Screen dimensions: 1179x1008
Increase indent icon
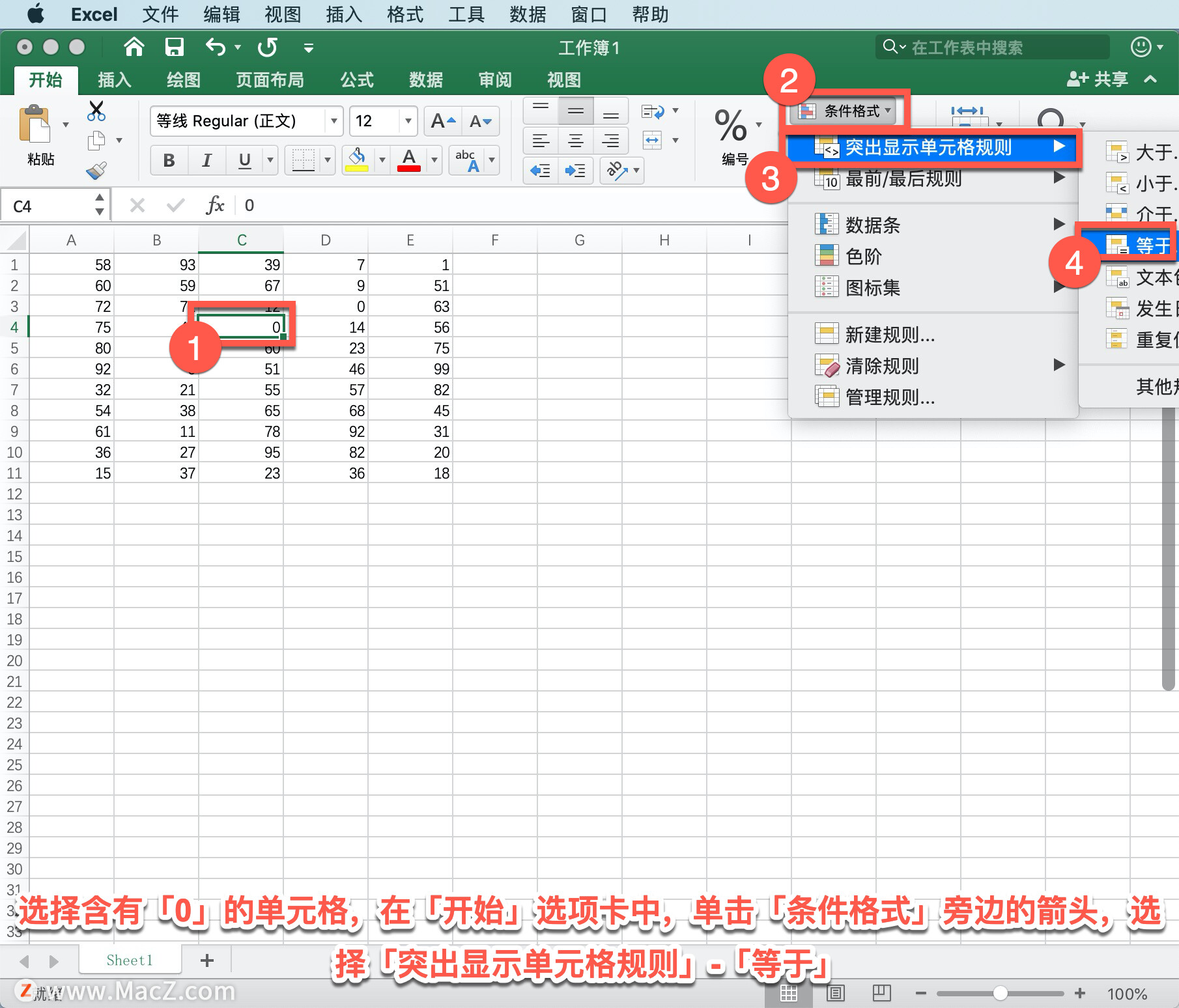click(575, 171)
